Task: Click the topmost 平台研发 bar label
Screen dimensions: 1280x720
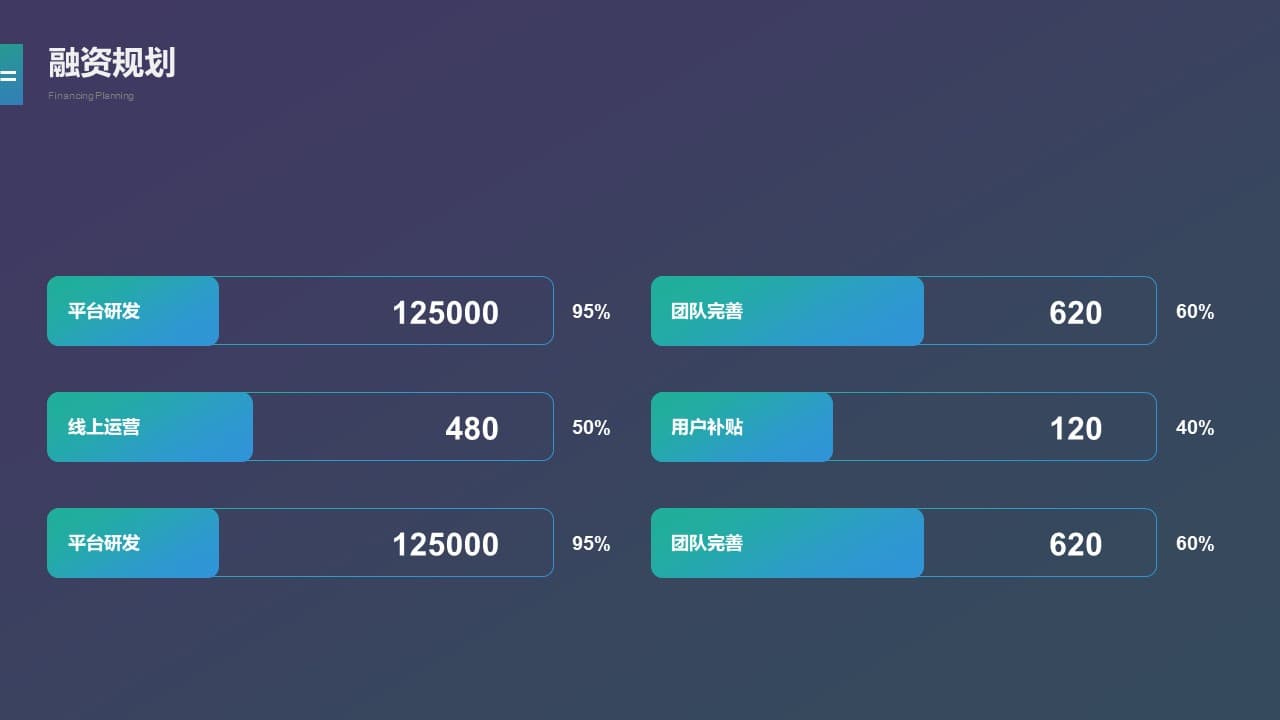Action: tap(104, 311)
